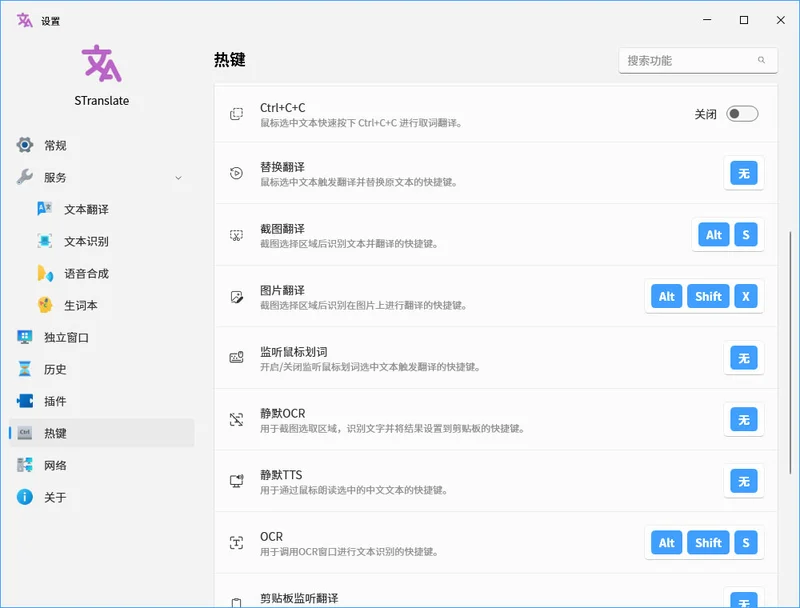Click Alt key of 图片翻译 hotkey
Viewport: 800px width, 608px height.
666,296
